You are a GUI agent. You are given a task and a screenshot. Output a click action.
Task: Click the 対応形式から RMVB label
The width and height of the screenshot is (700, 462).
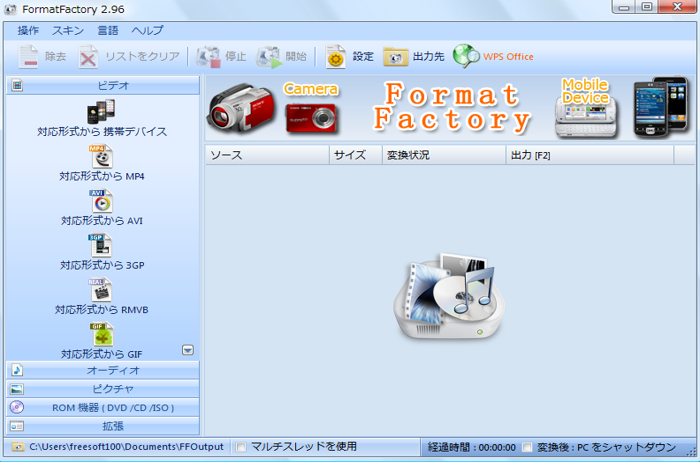[101, 309]
